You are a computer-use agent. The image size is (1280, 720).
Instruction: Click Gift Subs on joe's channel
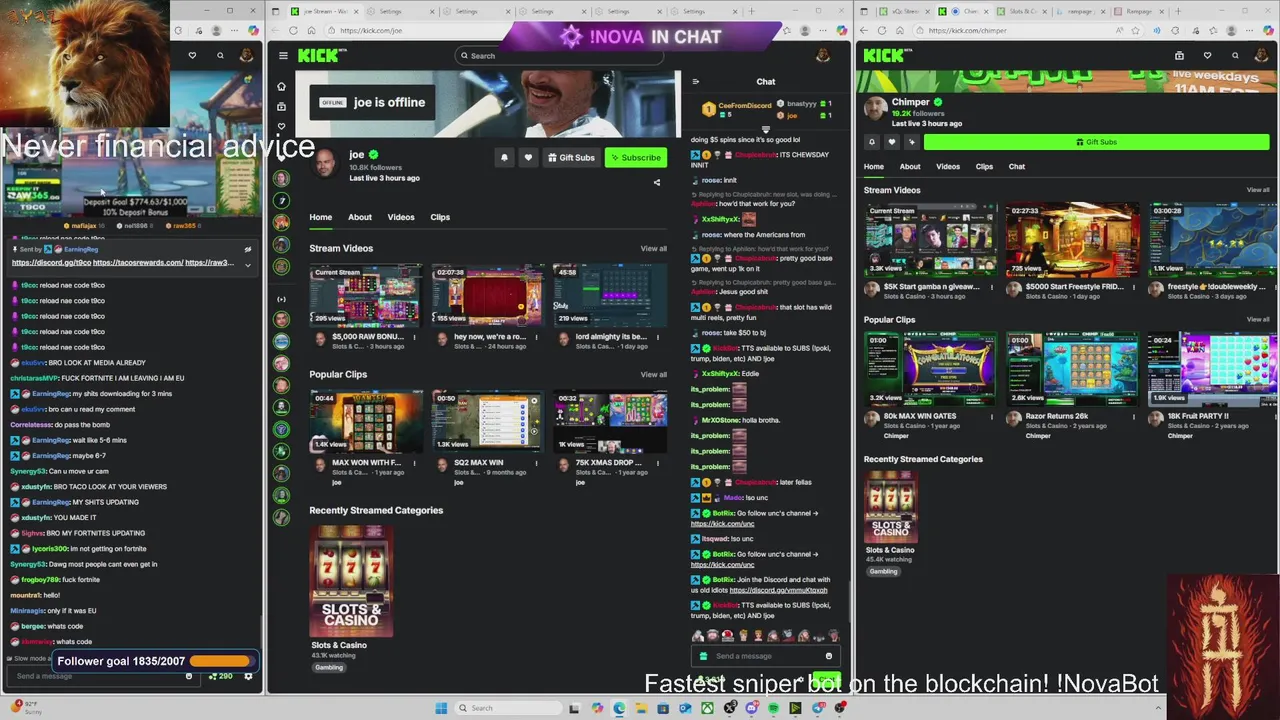tap(571, 157)
